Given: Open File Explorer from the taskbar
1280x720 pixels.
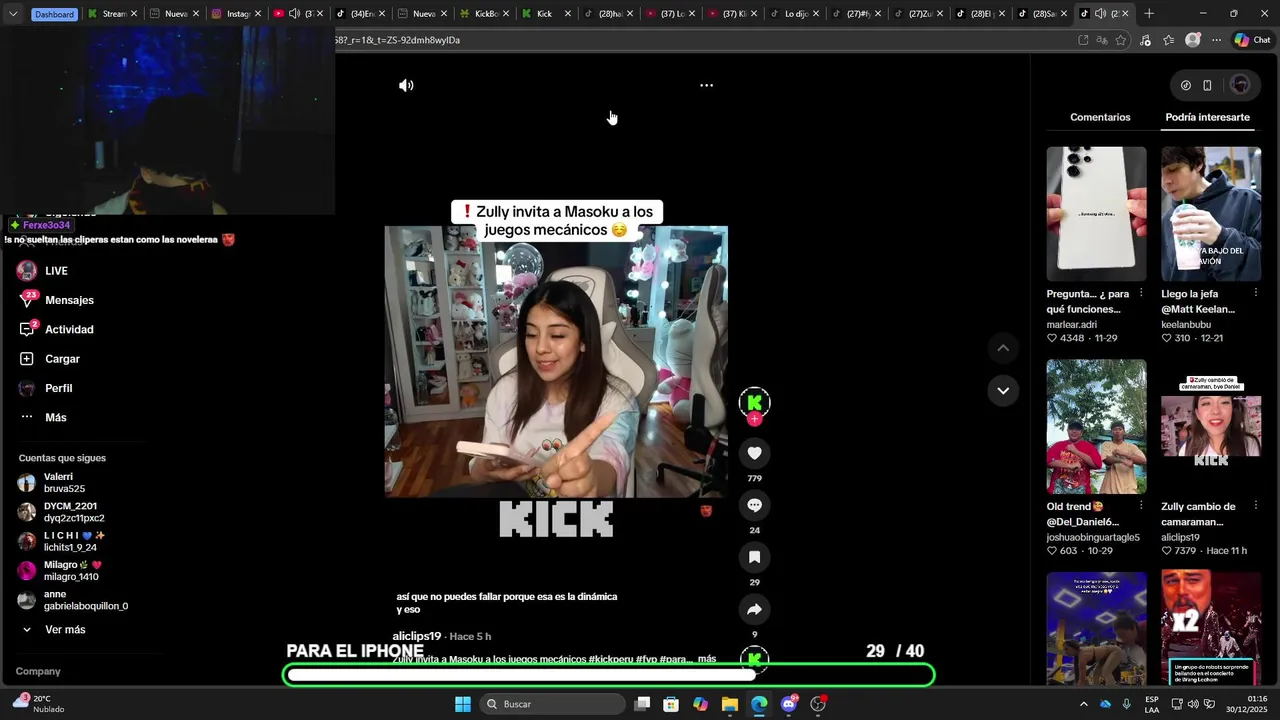Looking at the screenshot, I should 730,704.
